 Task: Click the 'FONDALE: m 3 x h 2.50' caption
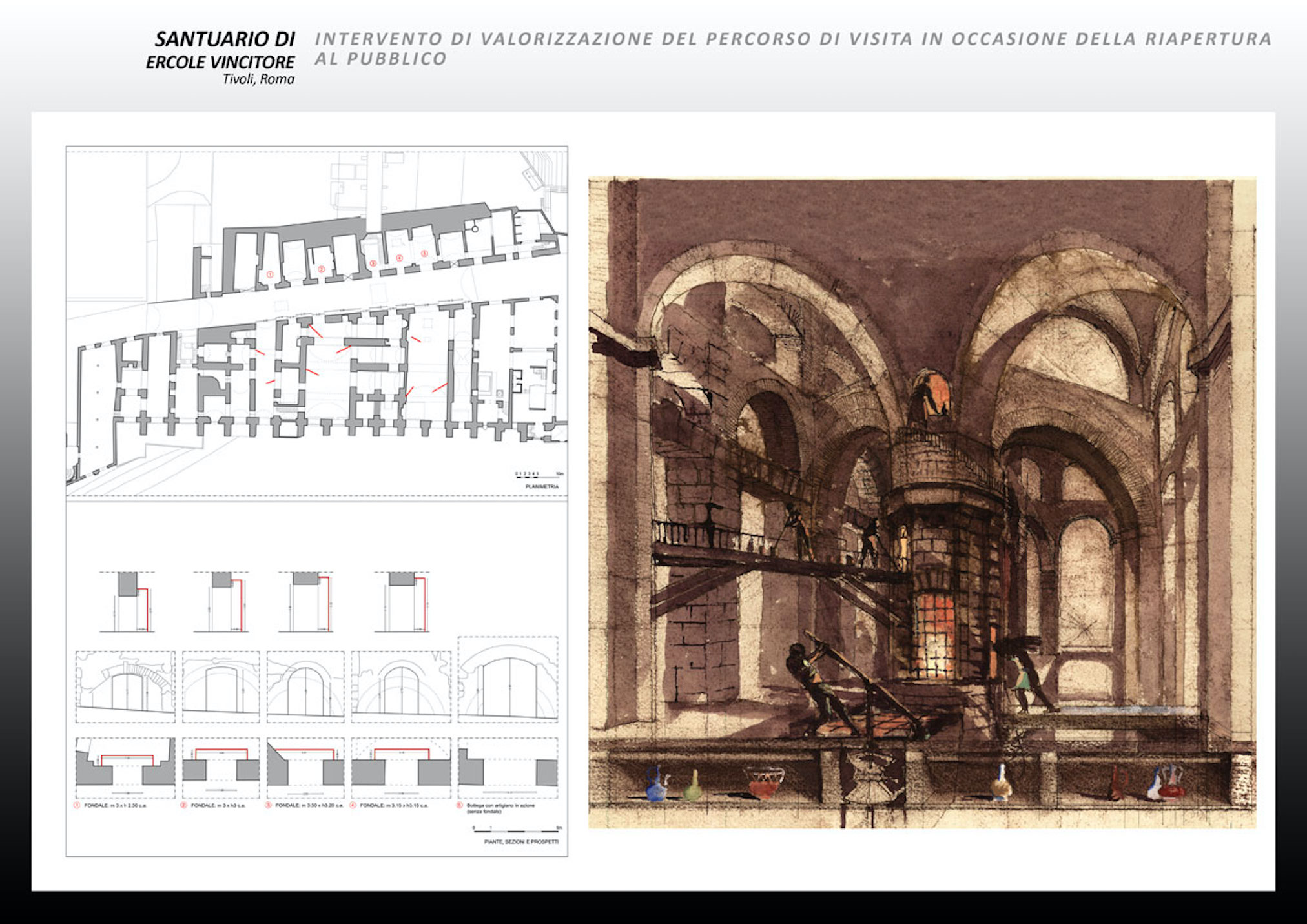click(114, 806)
